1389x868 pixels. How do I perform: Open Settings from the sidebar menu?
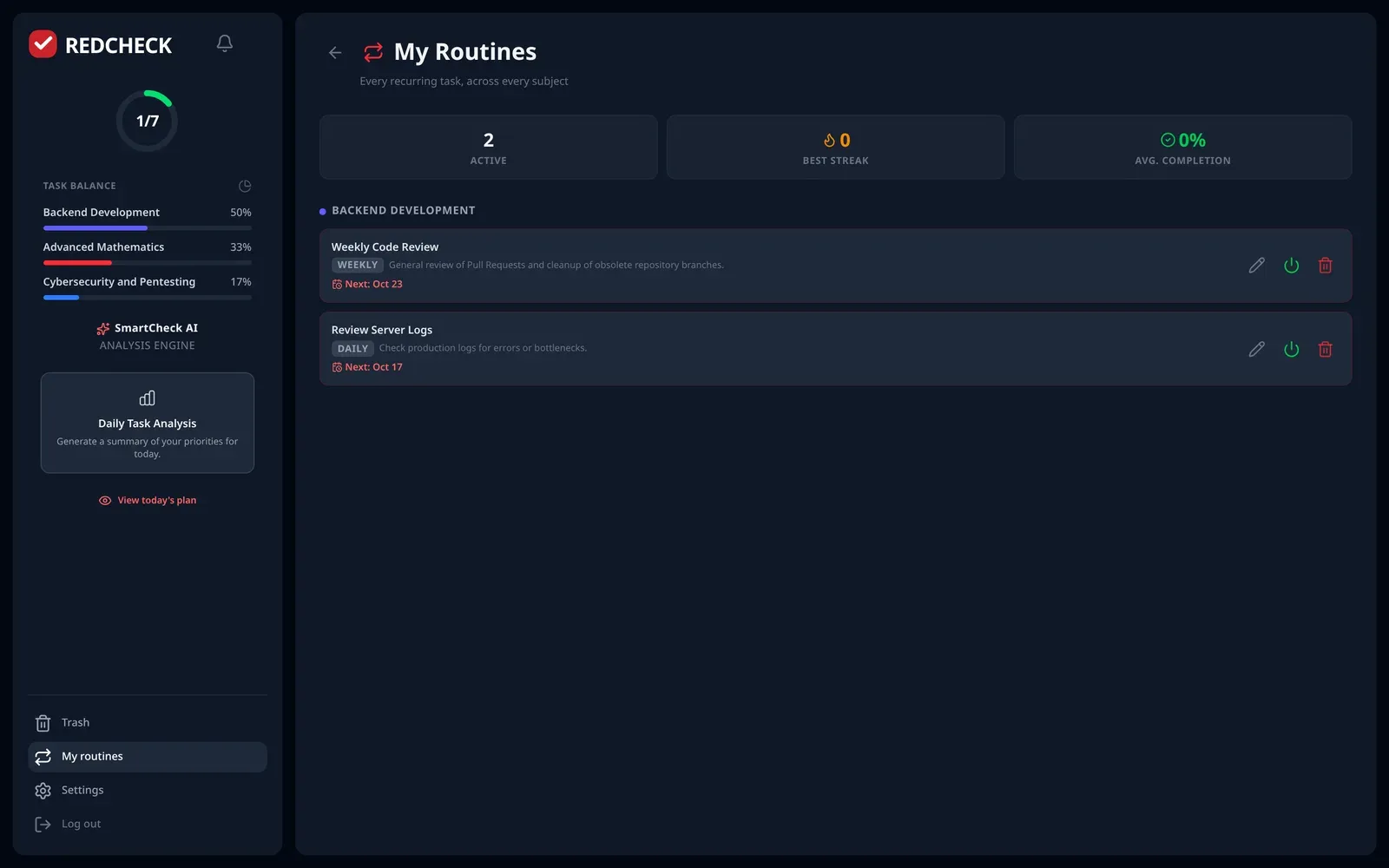148,791
